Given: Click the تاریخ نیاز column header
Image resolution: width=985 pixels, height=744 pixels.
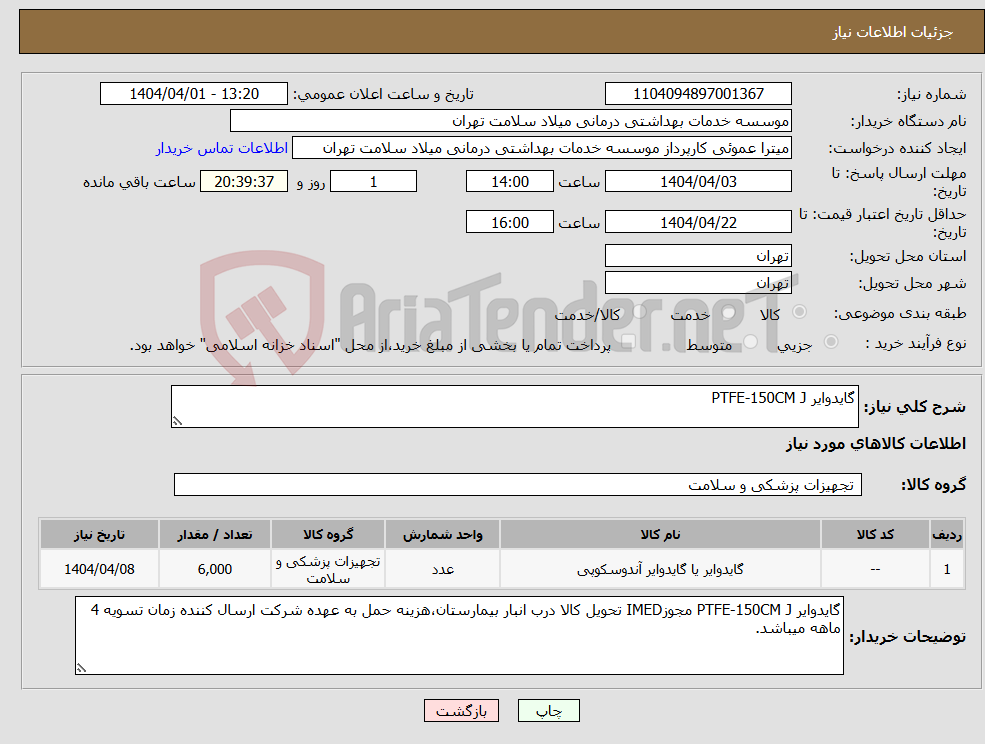Looking at the screenshot, I should (99, 535).
